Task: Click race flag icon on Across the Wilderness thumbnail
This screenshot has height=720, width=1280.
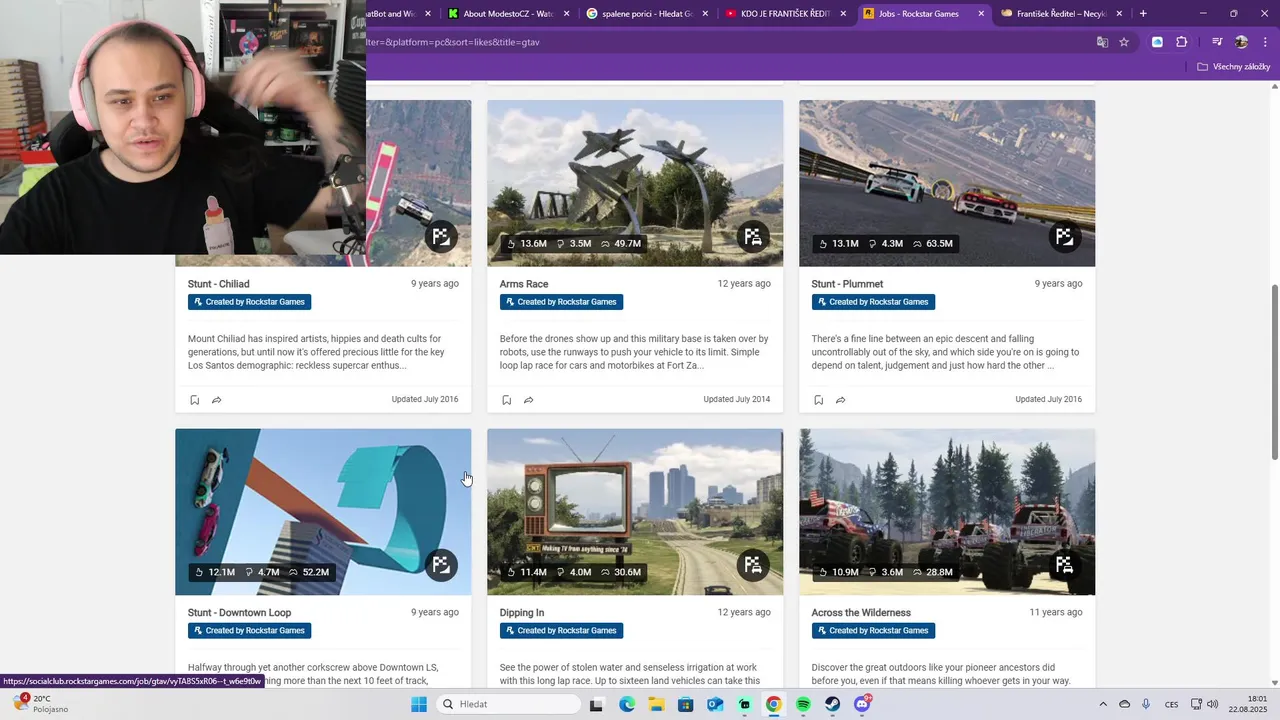Action: point(1065,565)
